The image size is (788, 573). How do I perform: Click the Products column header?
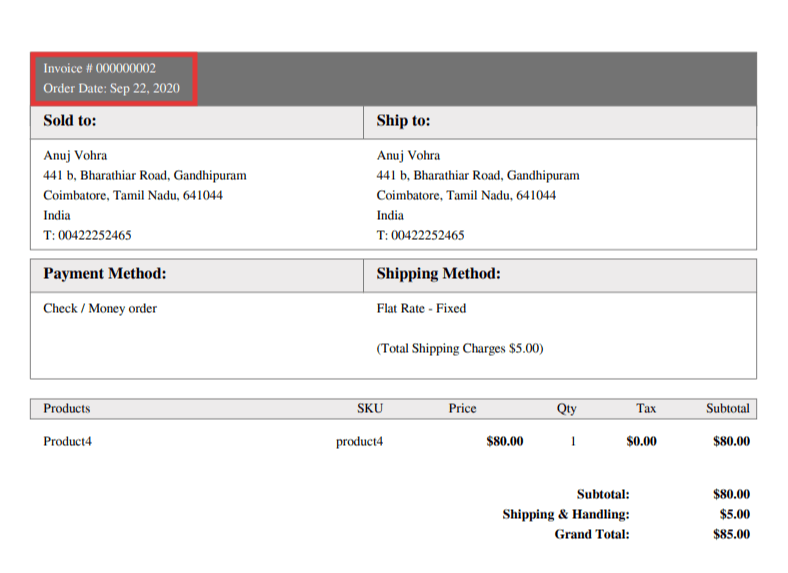click(67, 408)
